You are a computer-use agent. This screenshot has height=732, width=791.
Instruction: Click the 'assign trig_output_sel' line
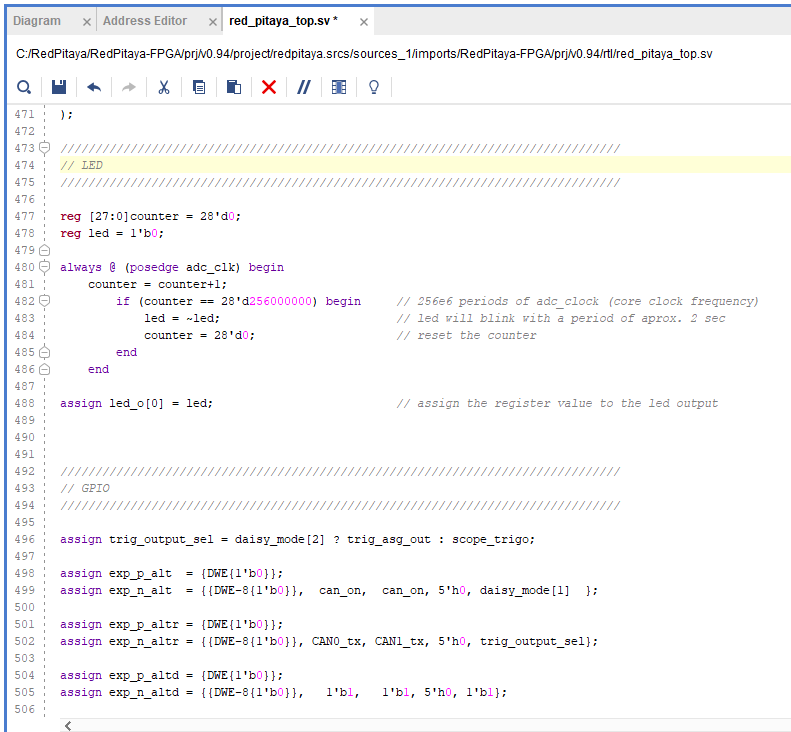point(297,539)
